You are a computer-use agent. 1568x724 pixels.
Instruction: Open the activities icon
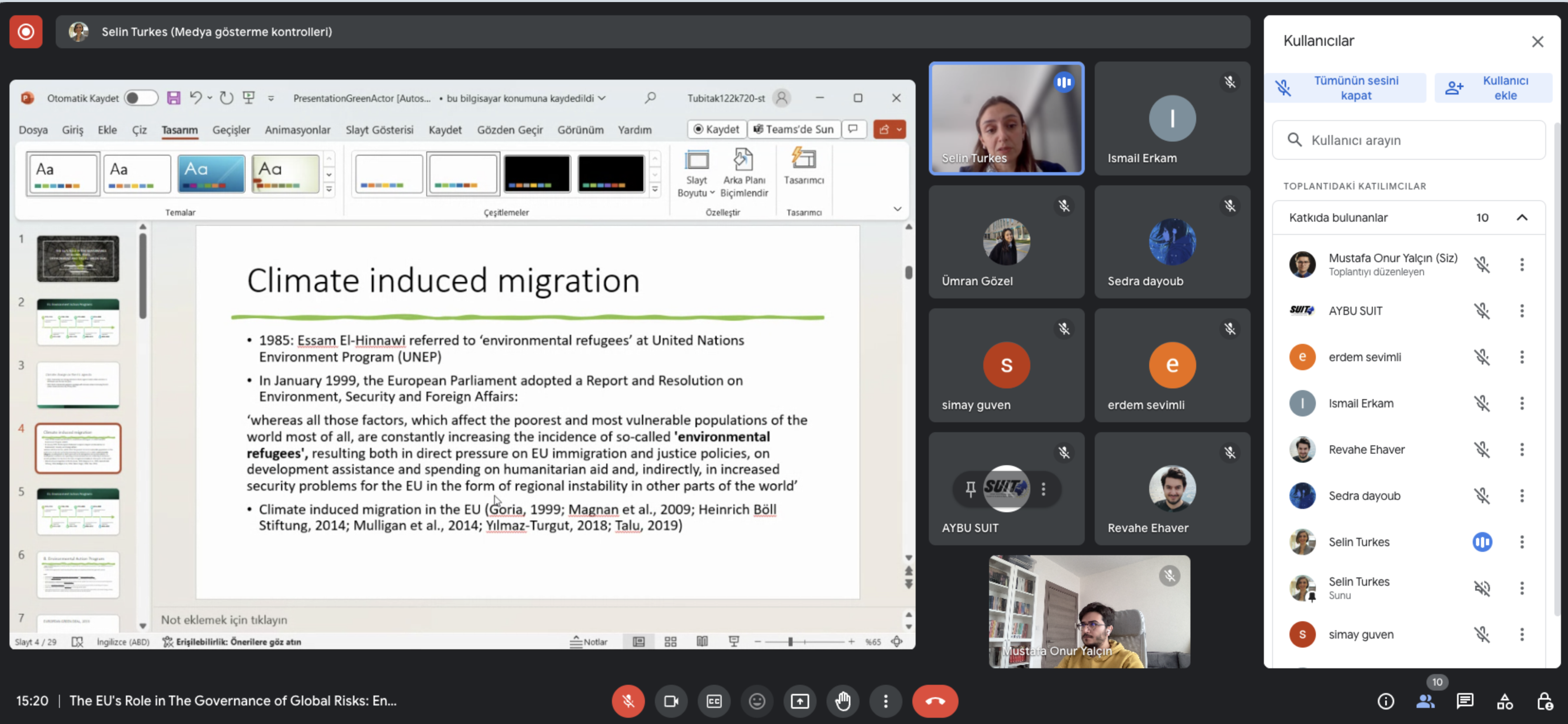click(1505, 701)
